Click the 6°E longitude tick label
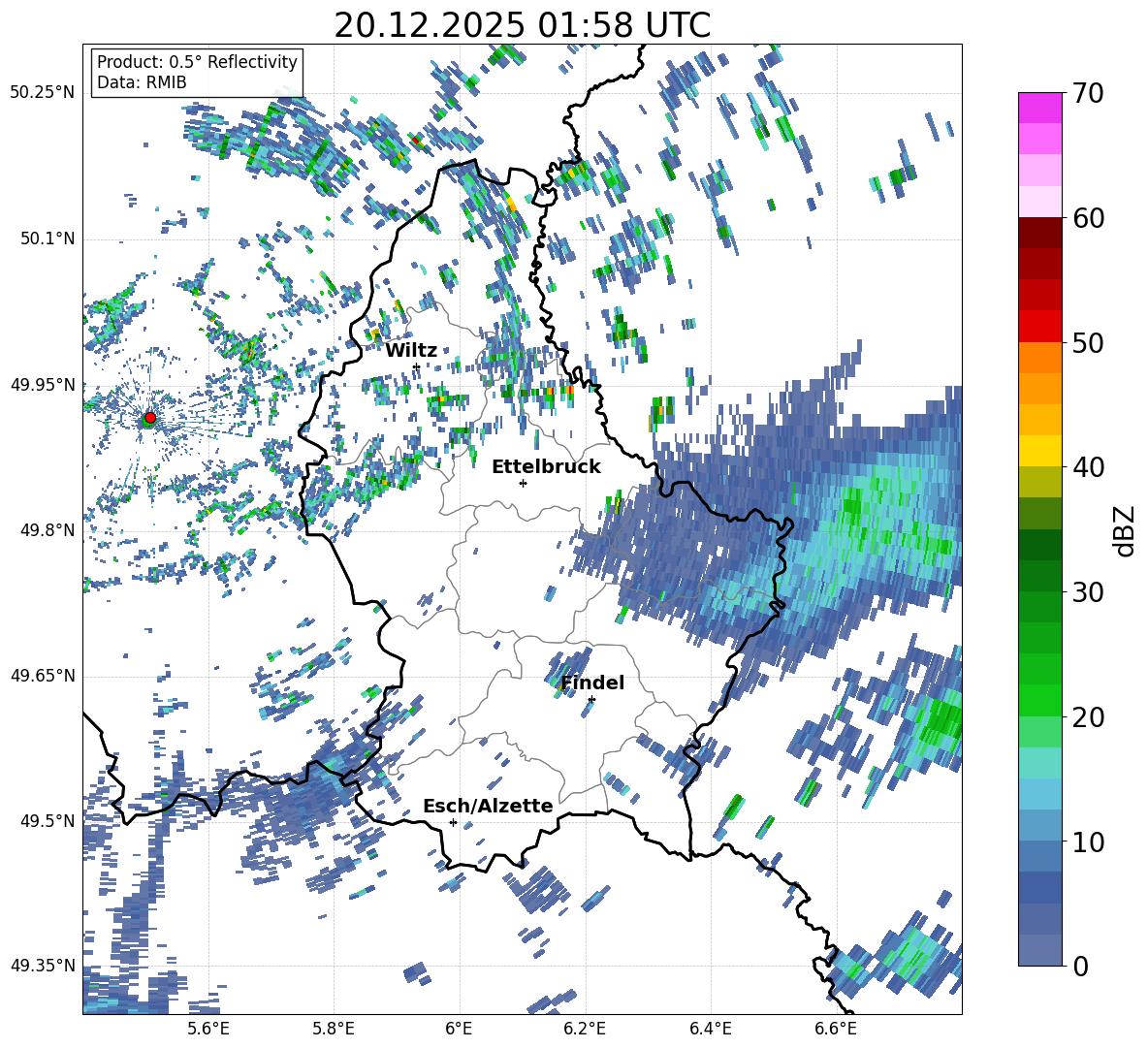Image resolution: width=1148 pixels, height=1048 pixels. pos(459,1029)
